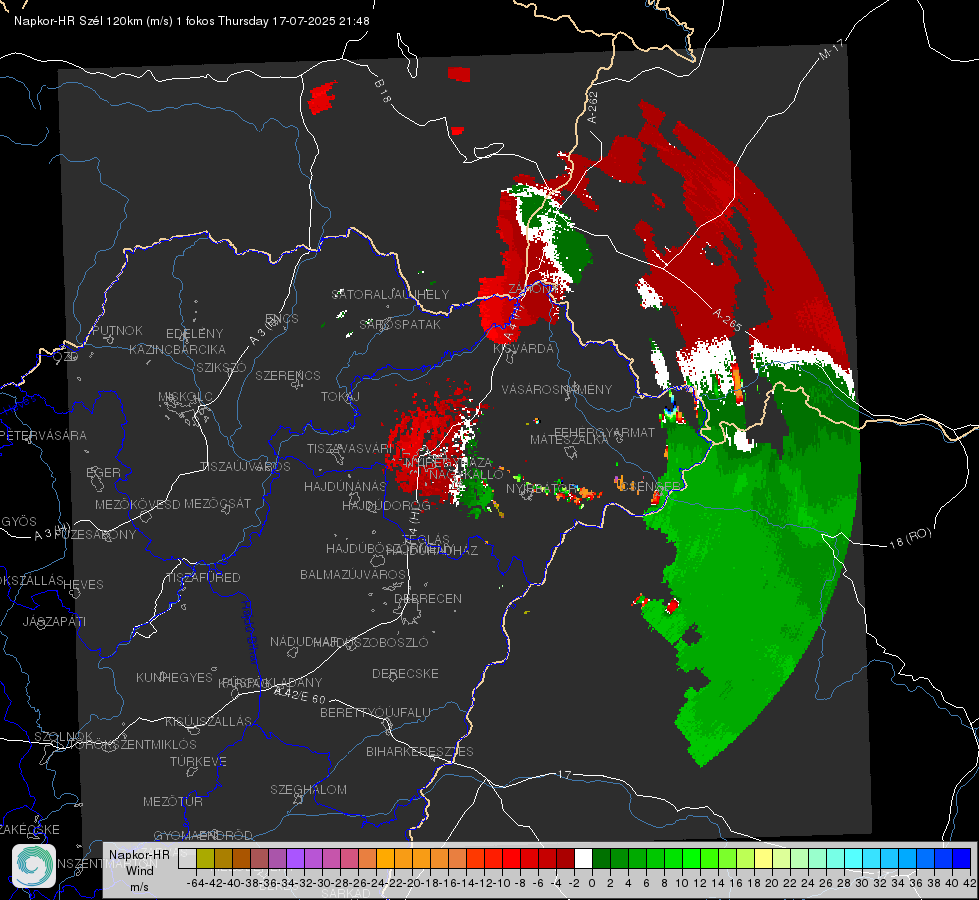Click the MEZŐKÖVESD town label

click(138, 504)
